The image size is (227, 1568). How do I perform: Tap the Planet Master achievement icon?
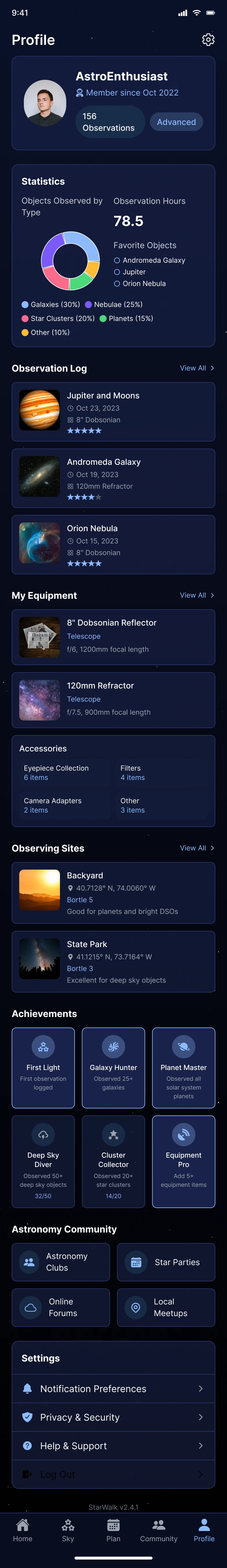click(183, 1047)
